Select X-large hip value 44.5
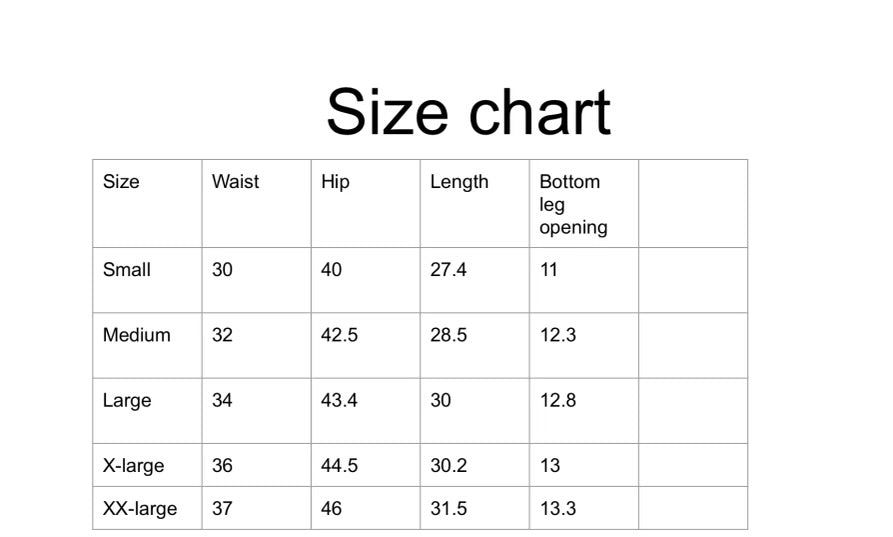 click(339, 466)
